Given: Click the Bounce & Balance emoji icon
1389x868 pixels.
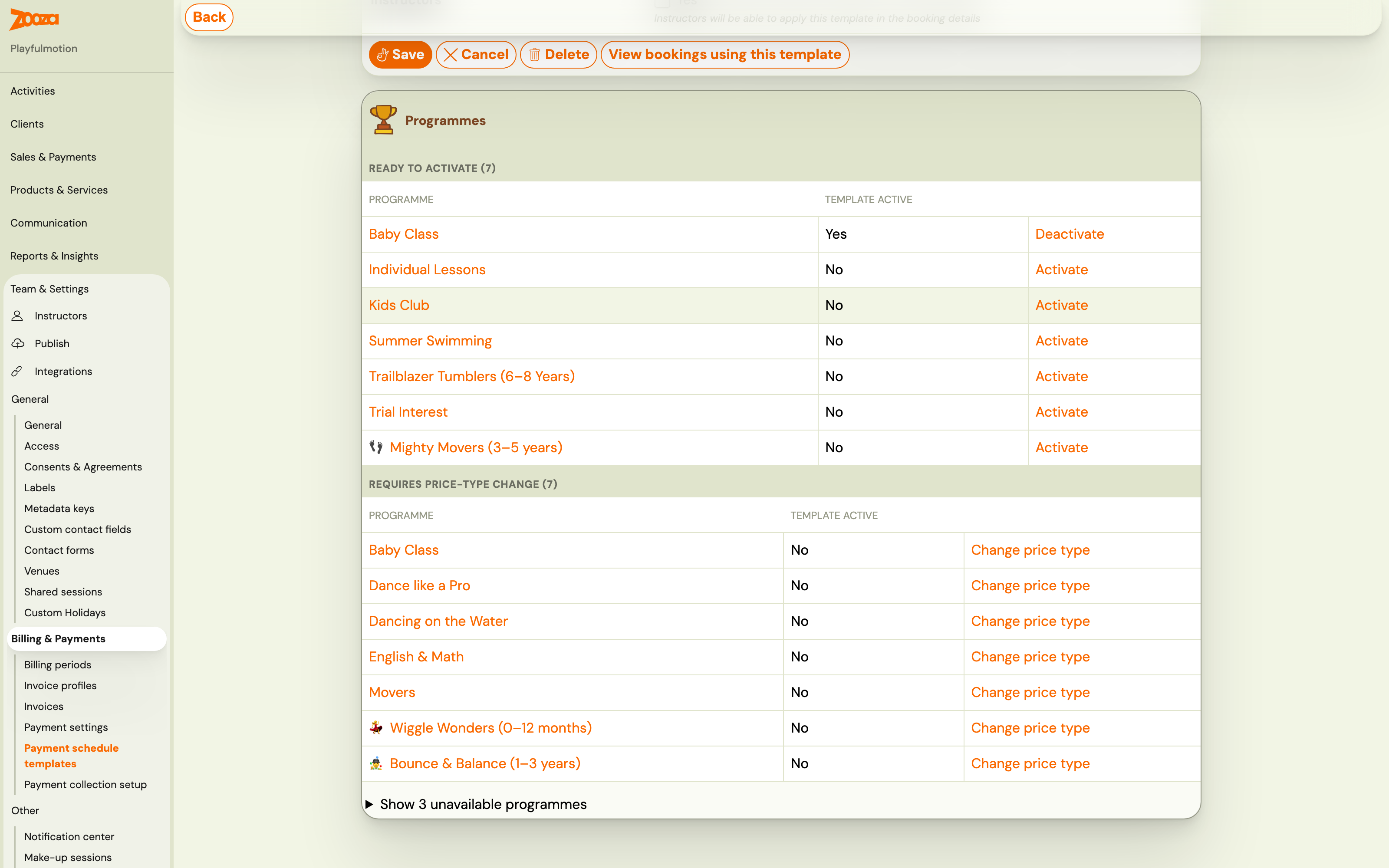Looking at the screenshot, I should (x=376, y=763).
